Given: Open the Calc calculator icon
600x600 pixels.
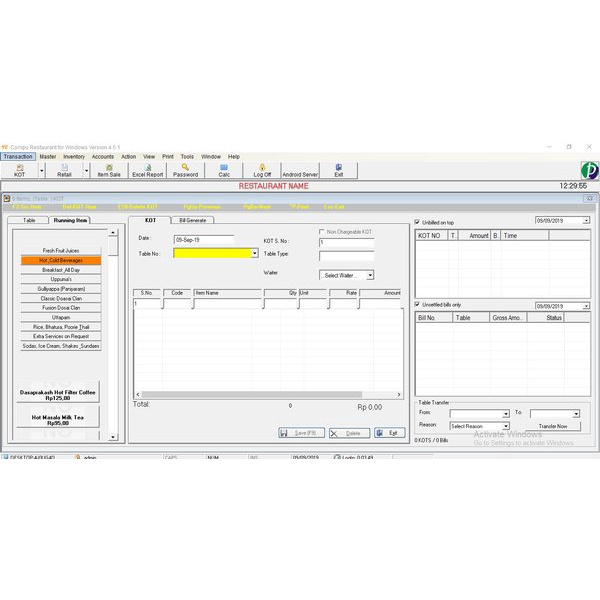Looking at the screenshot, I should (224, 170).
